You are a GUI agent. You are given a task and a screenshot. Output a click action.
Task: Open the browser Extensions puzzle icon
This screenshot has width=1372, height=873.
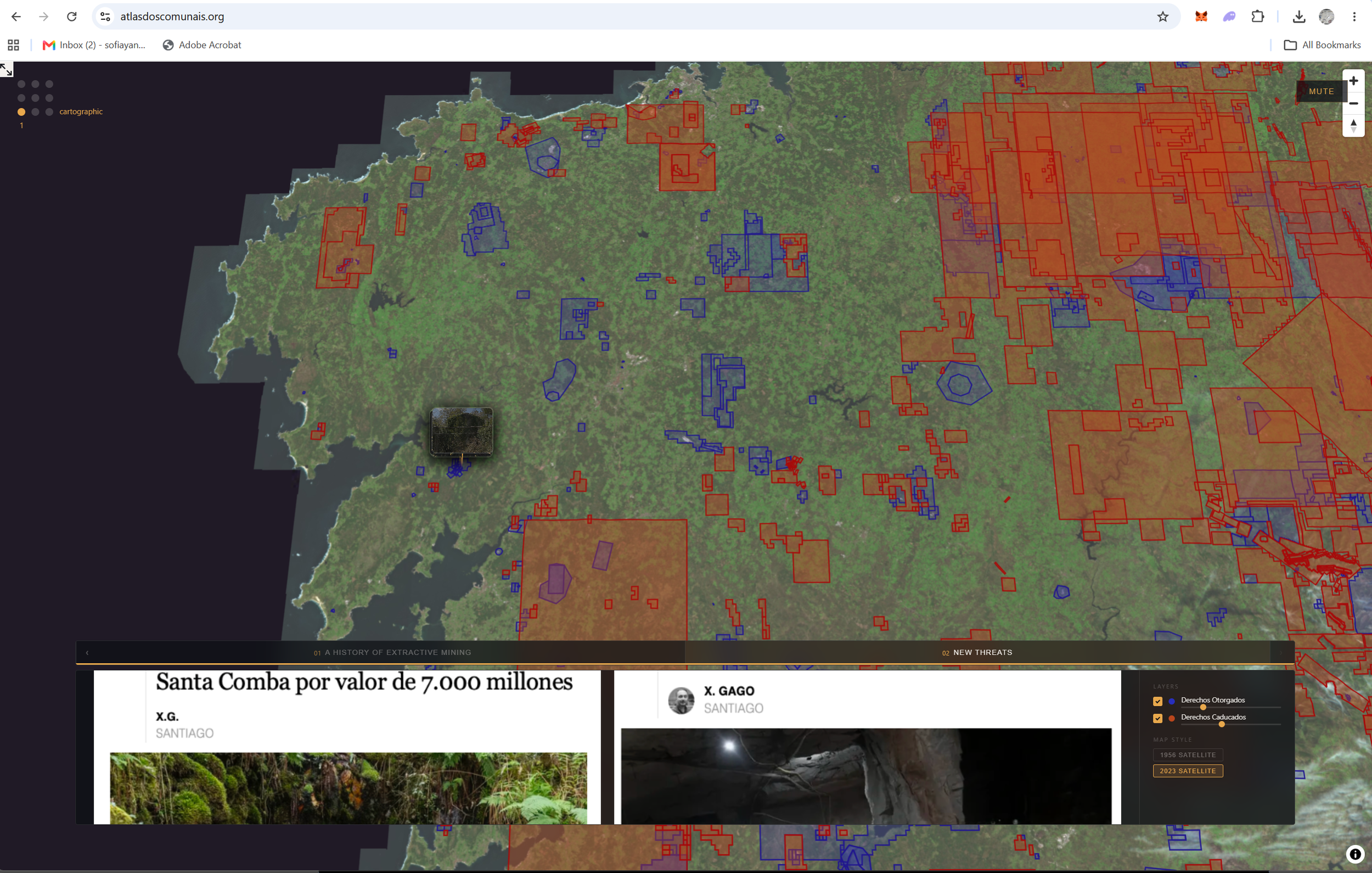(x=1257, y=16)
